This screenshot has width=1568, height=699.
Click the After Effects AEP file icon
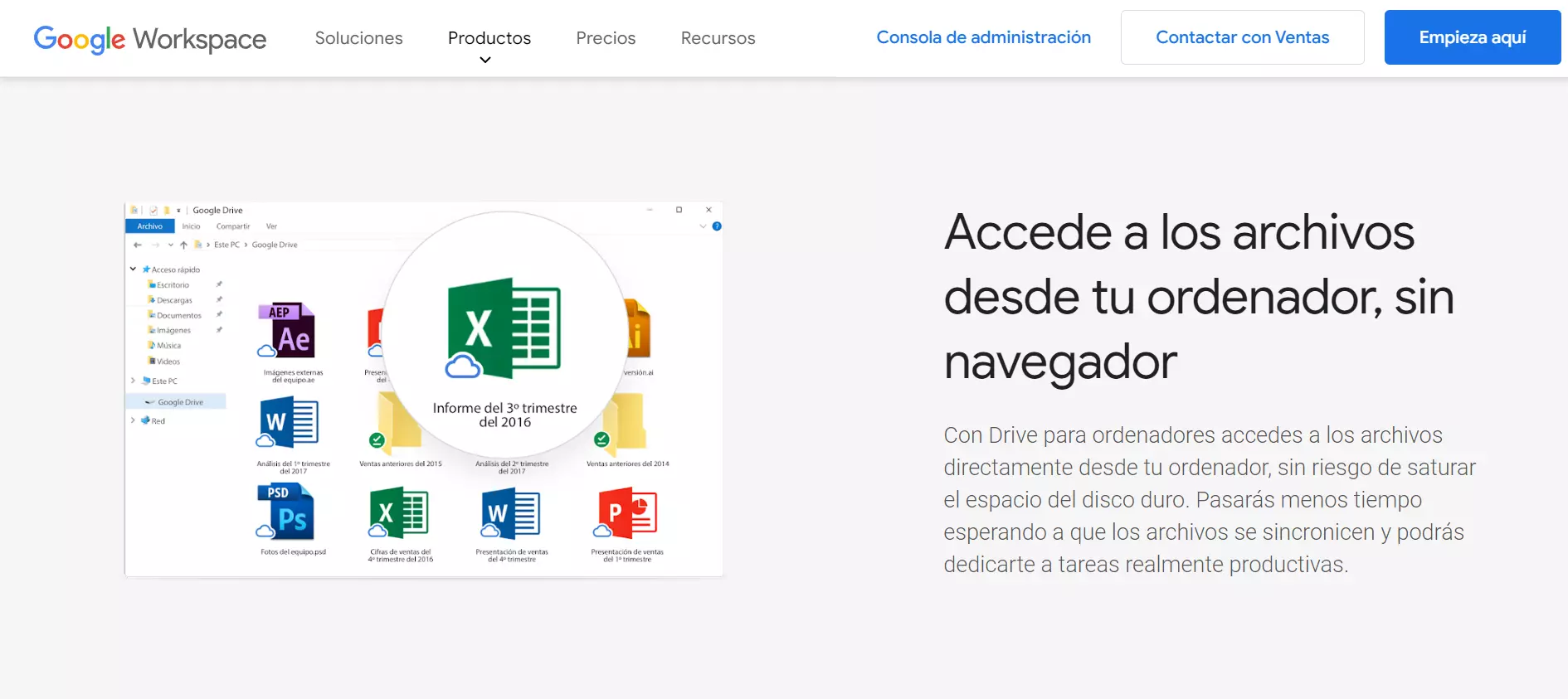click(x=287, y=330)
